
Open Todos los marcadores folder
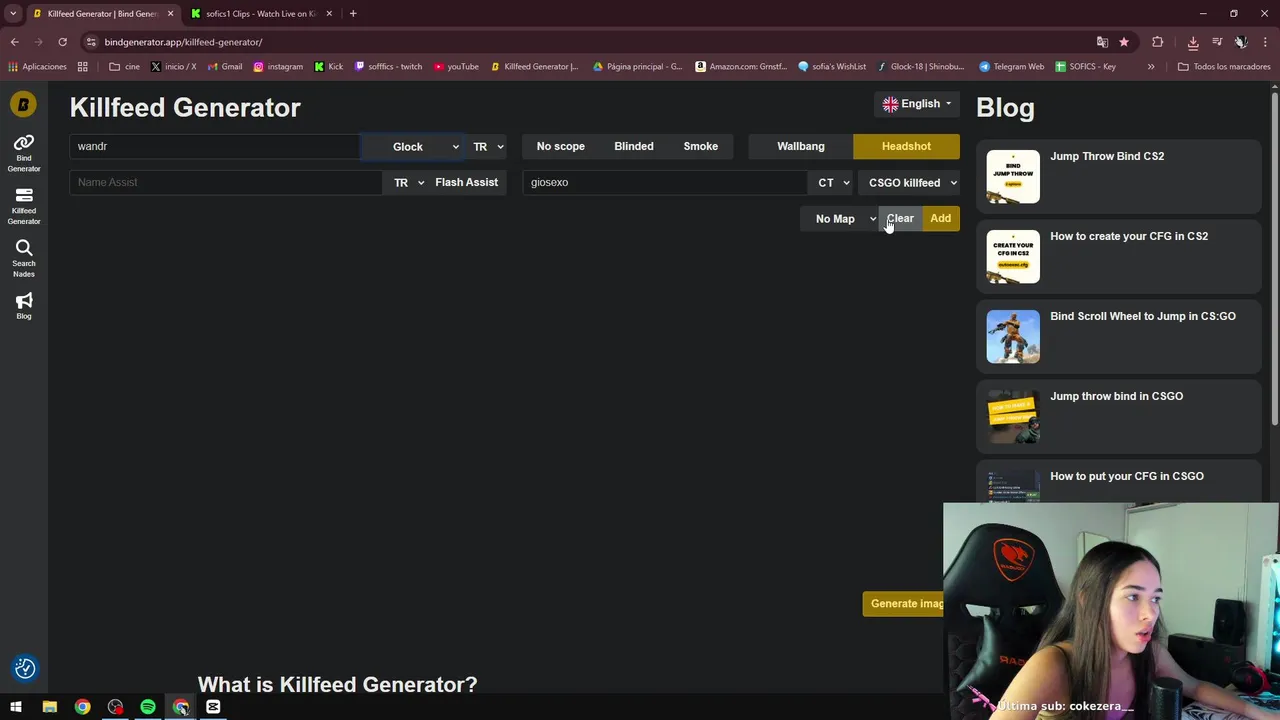point(1224,67)
